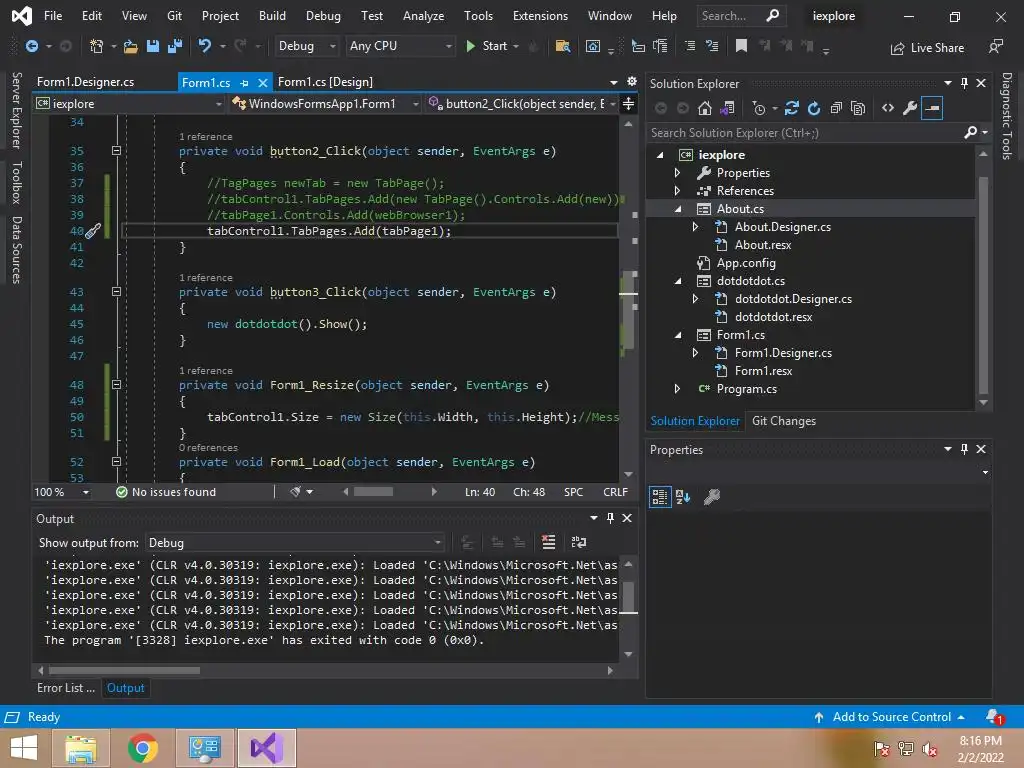The image size is (1024, 768).
Task: Open the Build menu
Action: point(272,16)
